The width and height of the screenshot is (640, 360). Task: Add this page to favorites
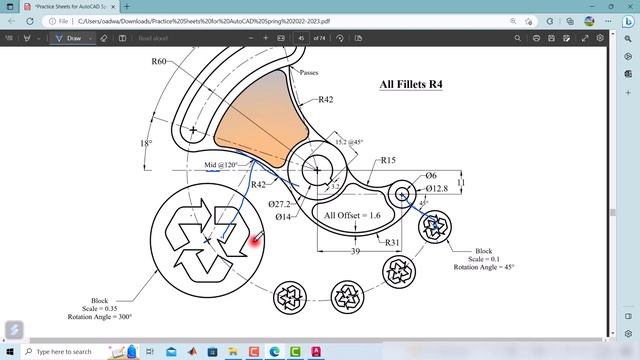coord(529,21)
